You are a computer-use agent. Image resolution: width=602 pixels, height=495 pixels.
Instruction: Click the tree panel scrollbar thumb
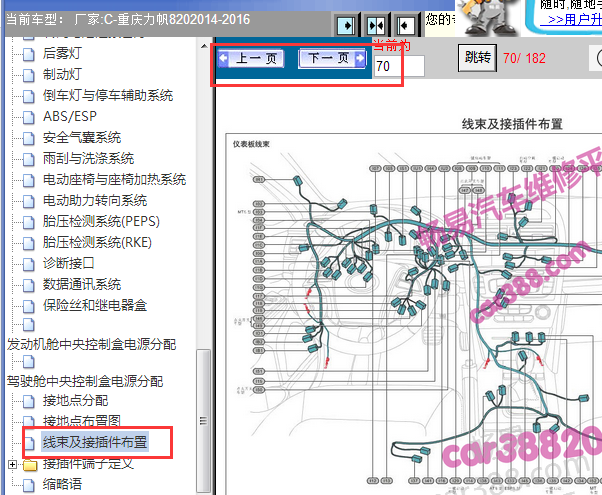coord(204,421)
